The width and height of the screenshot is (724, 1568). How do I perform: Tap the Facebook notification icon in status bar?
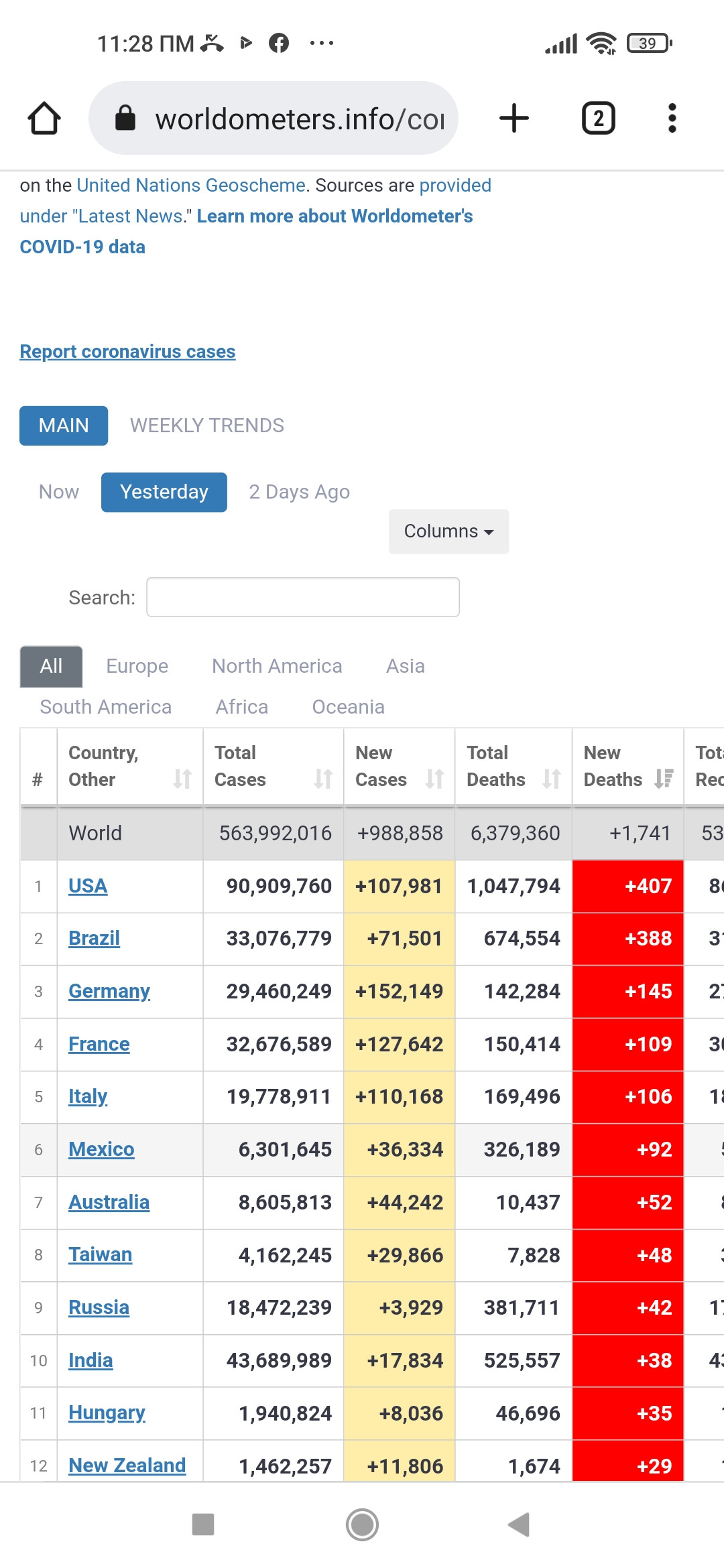pos(279,44)
